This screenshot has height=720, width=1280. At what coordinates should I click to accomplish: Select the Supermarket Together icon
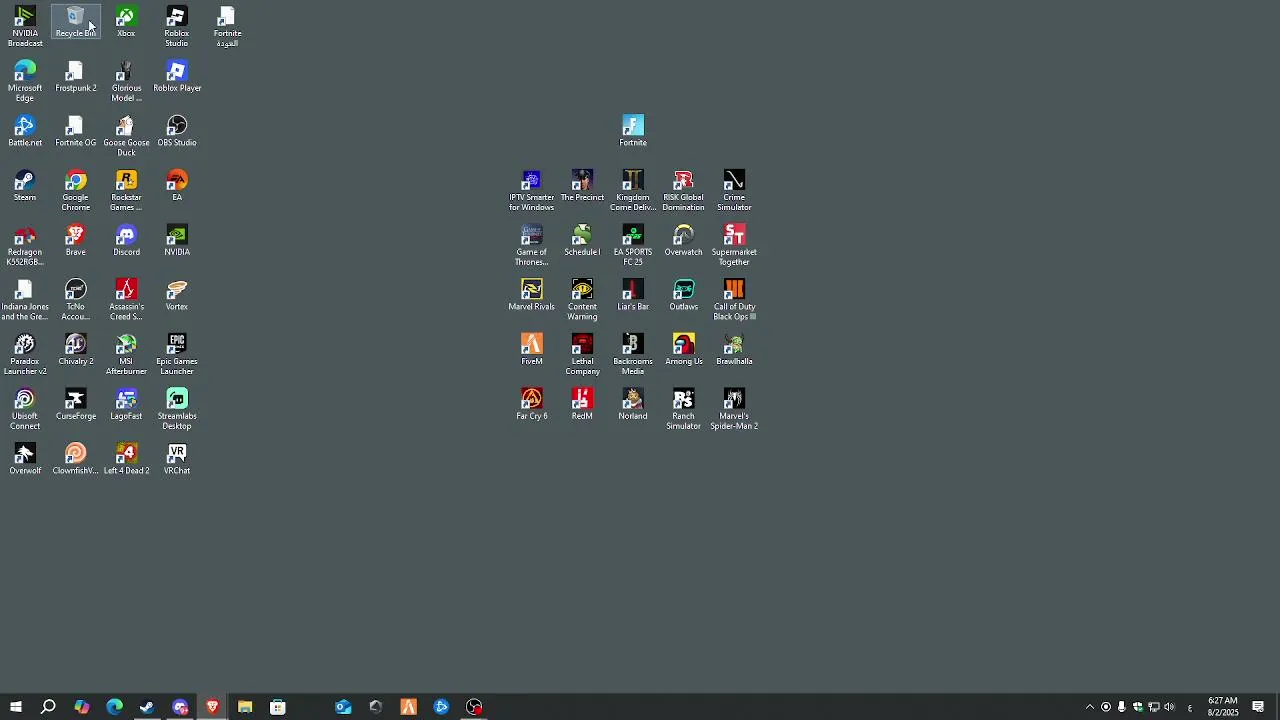click(x=734, y=246)
